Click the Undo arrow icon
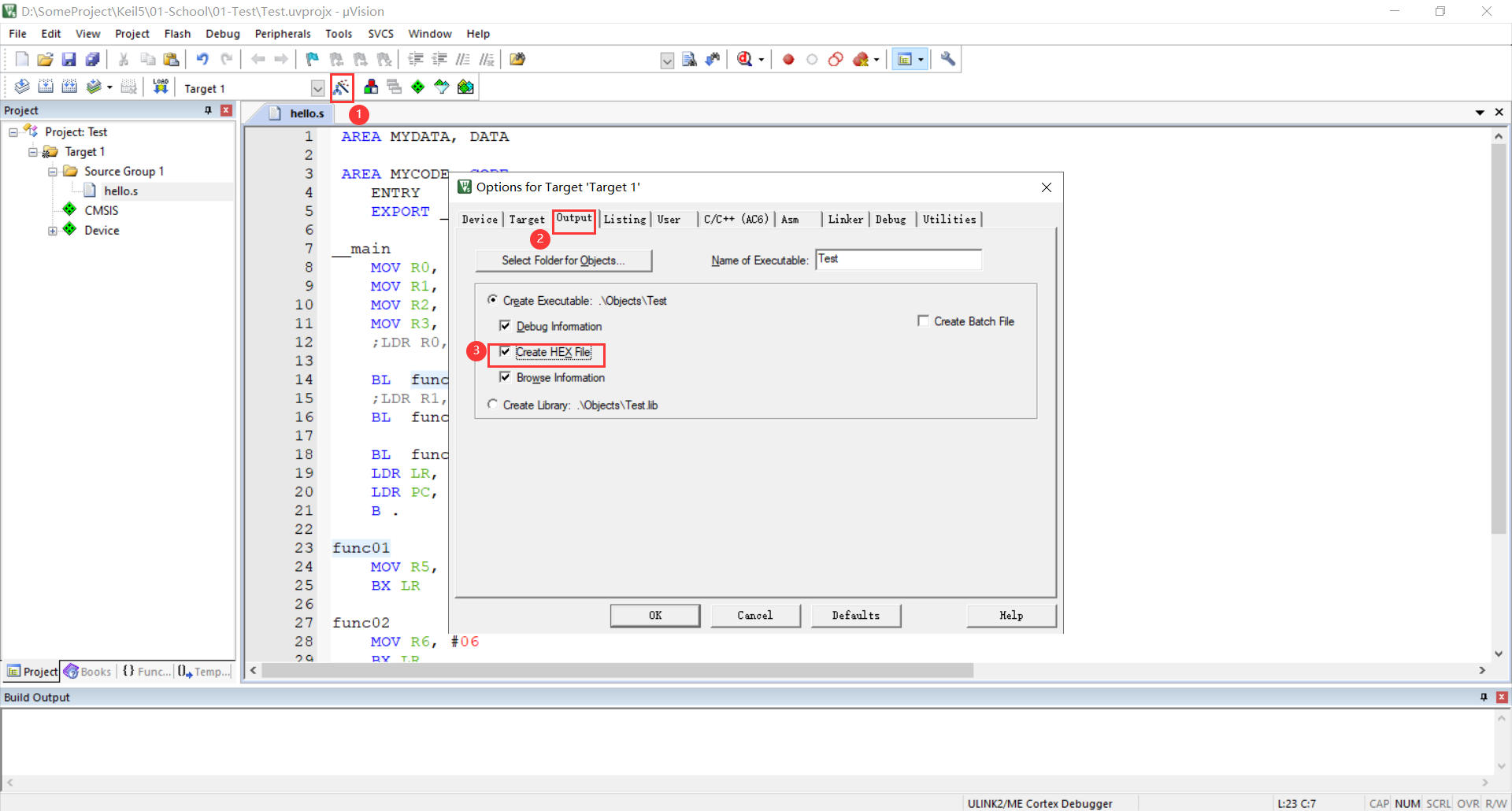The image size is (1512, 811). (x=202, y=59)
